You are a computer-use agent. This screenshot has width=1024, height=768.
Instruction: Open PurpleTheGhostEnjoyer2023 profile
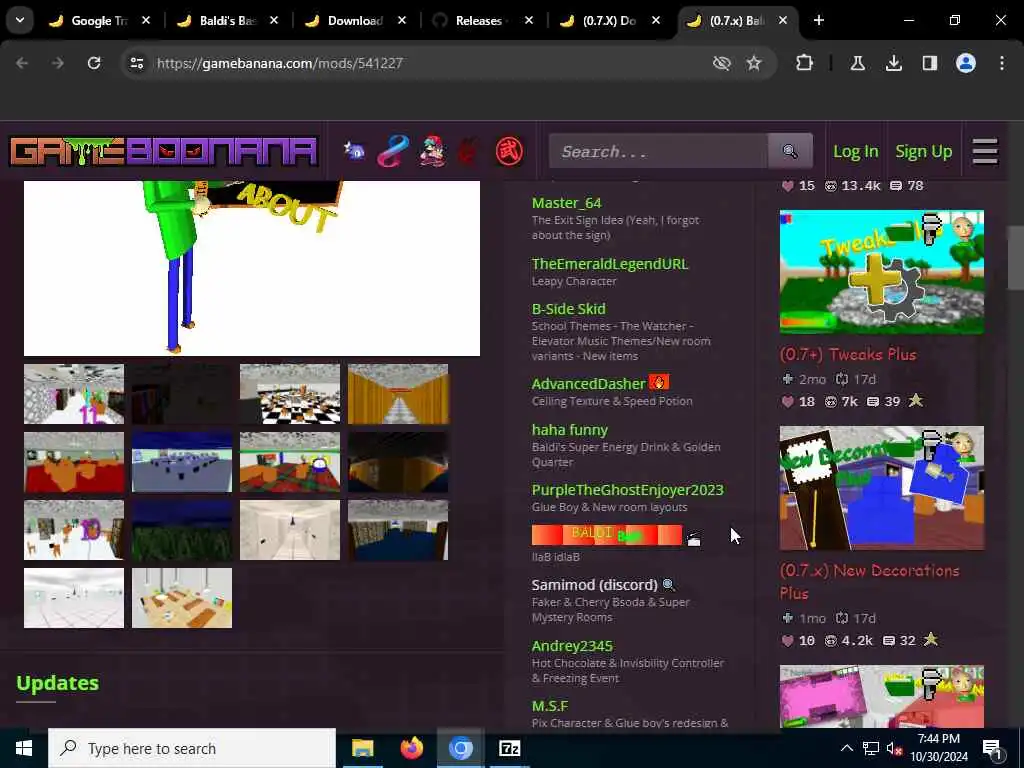[x=628, y=490]
